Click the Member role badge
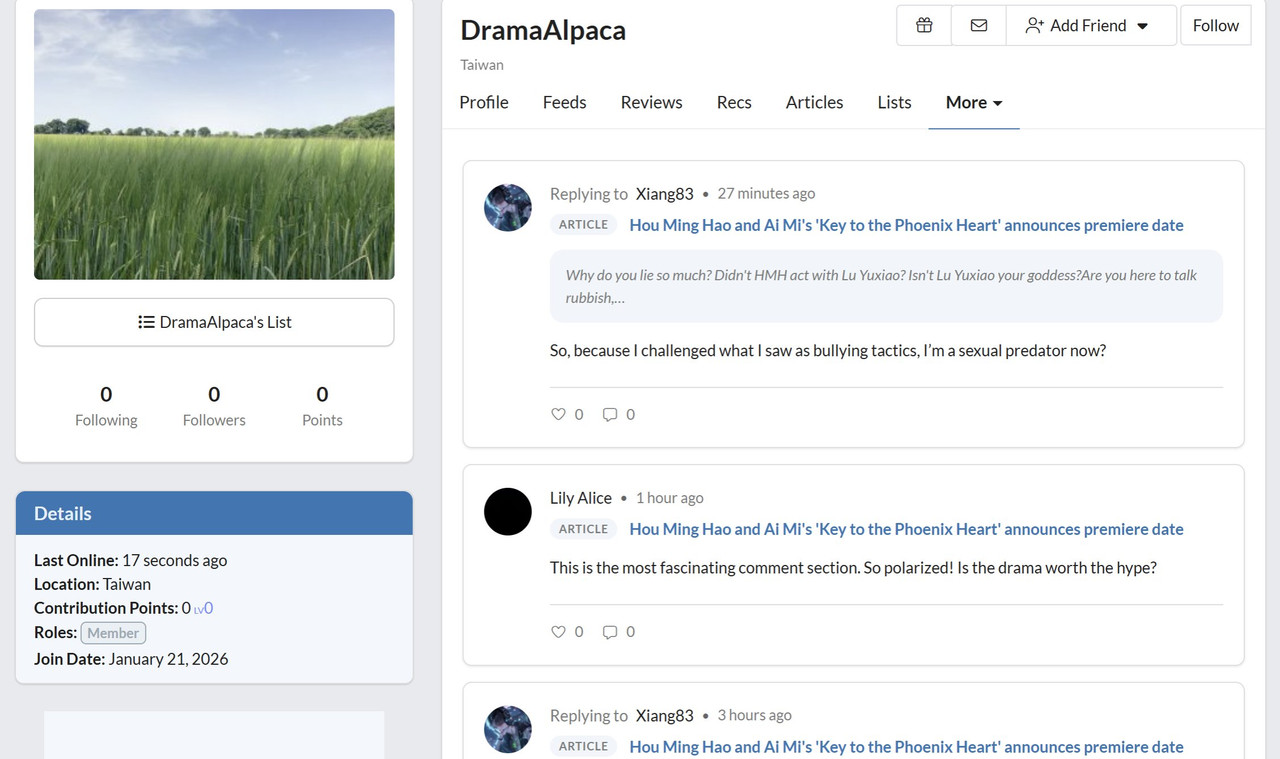 pyautogui.click(x=113, y=633)
